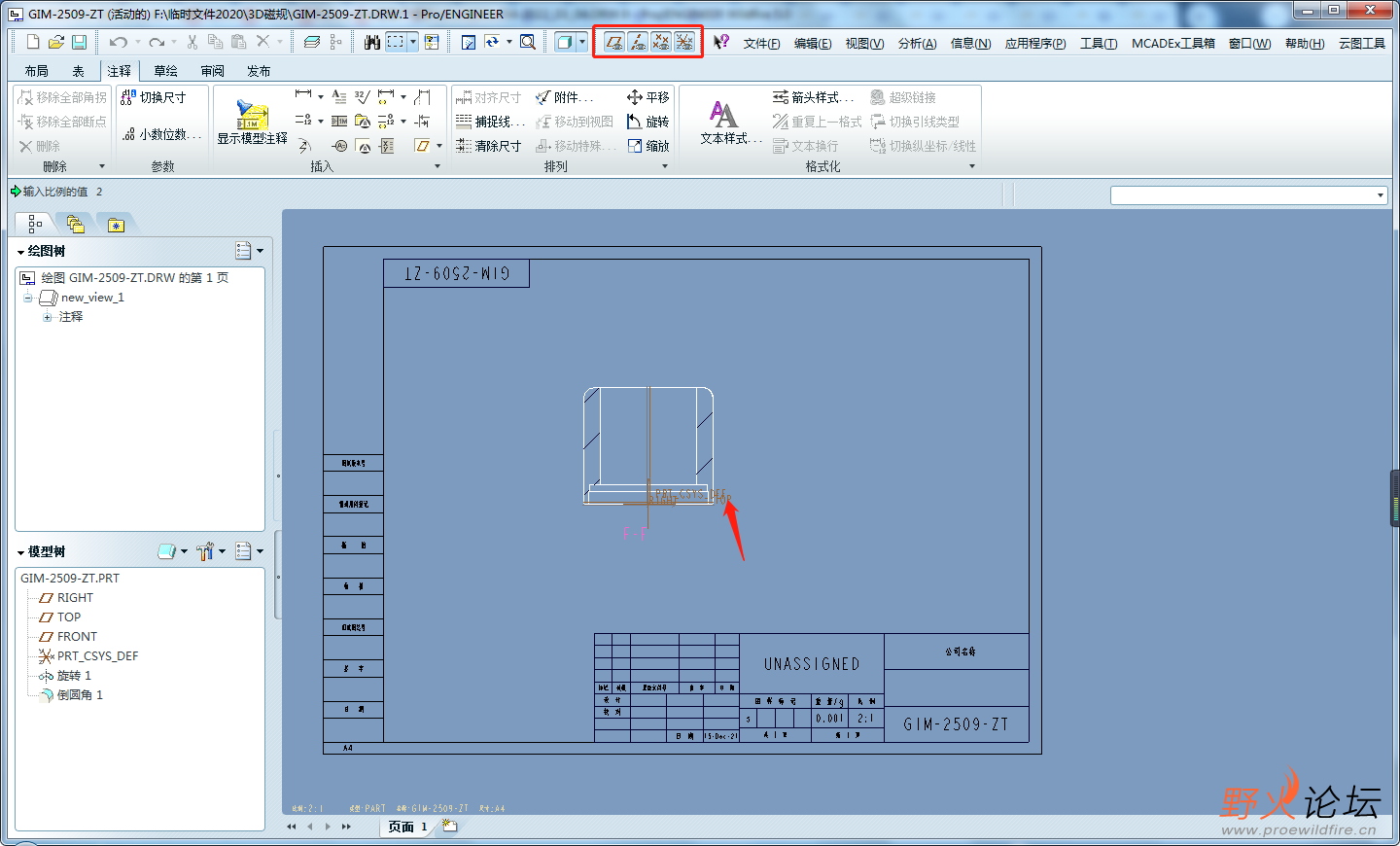Image resolution: width=1400 pixels, height=846 pixels.
Task: Open the Tools (工具) menu
Action: (1099, 43)
